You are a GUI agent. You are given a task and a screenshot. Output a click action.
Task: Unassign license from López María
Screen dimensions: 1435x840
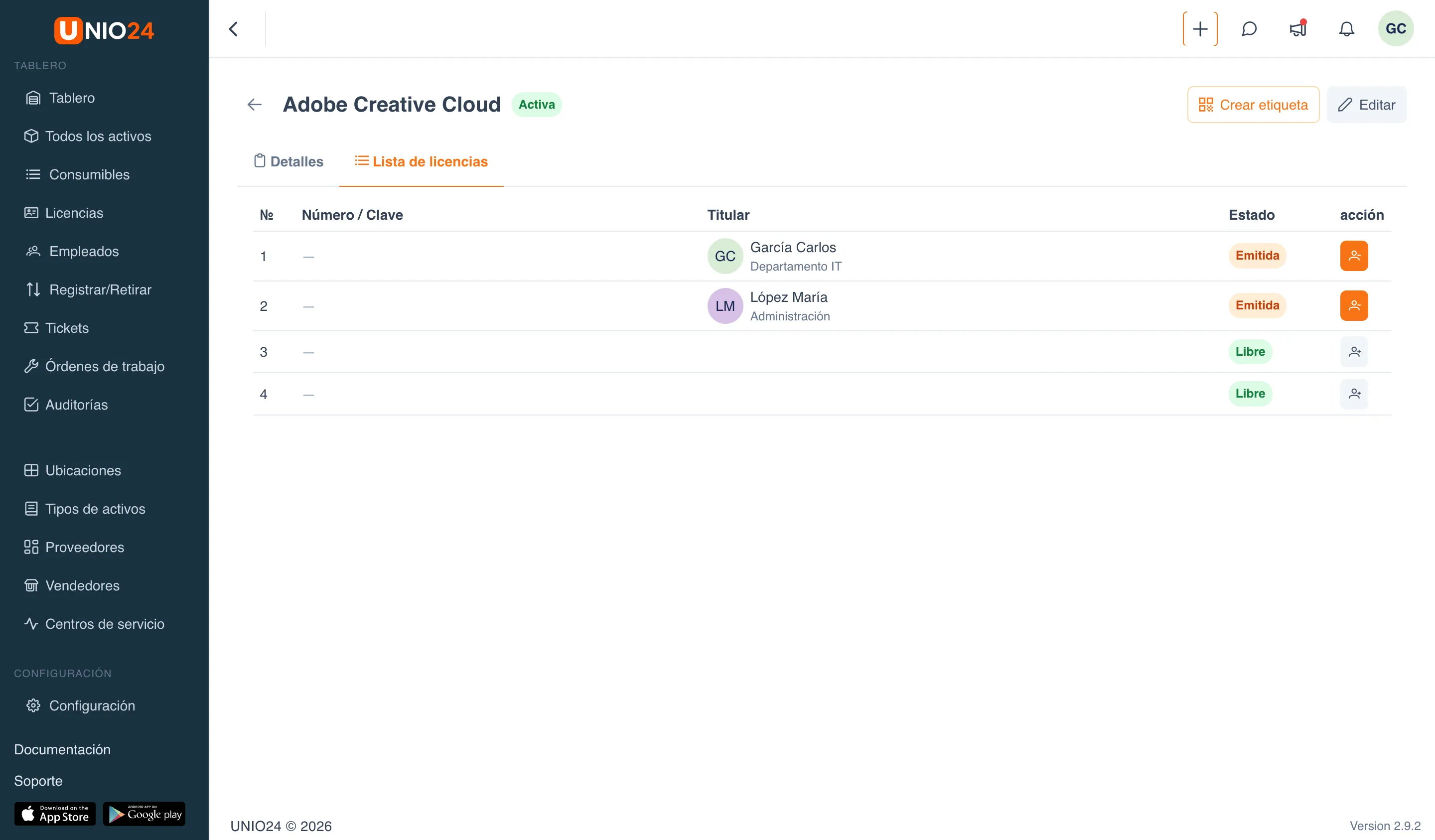pyautogui.click(x=1354, y=306)
